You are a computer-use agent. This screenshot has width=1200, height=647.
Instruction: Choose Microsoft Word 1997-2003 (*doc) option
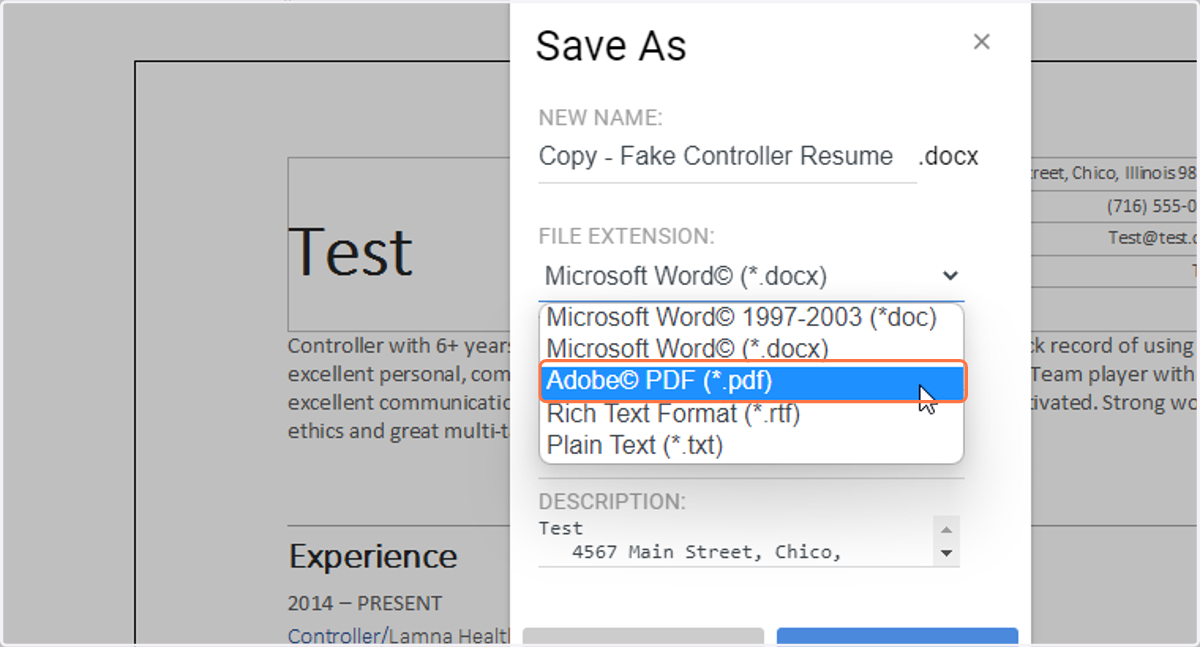(751, 318)
